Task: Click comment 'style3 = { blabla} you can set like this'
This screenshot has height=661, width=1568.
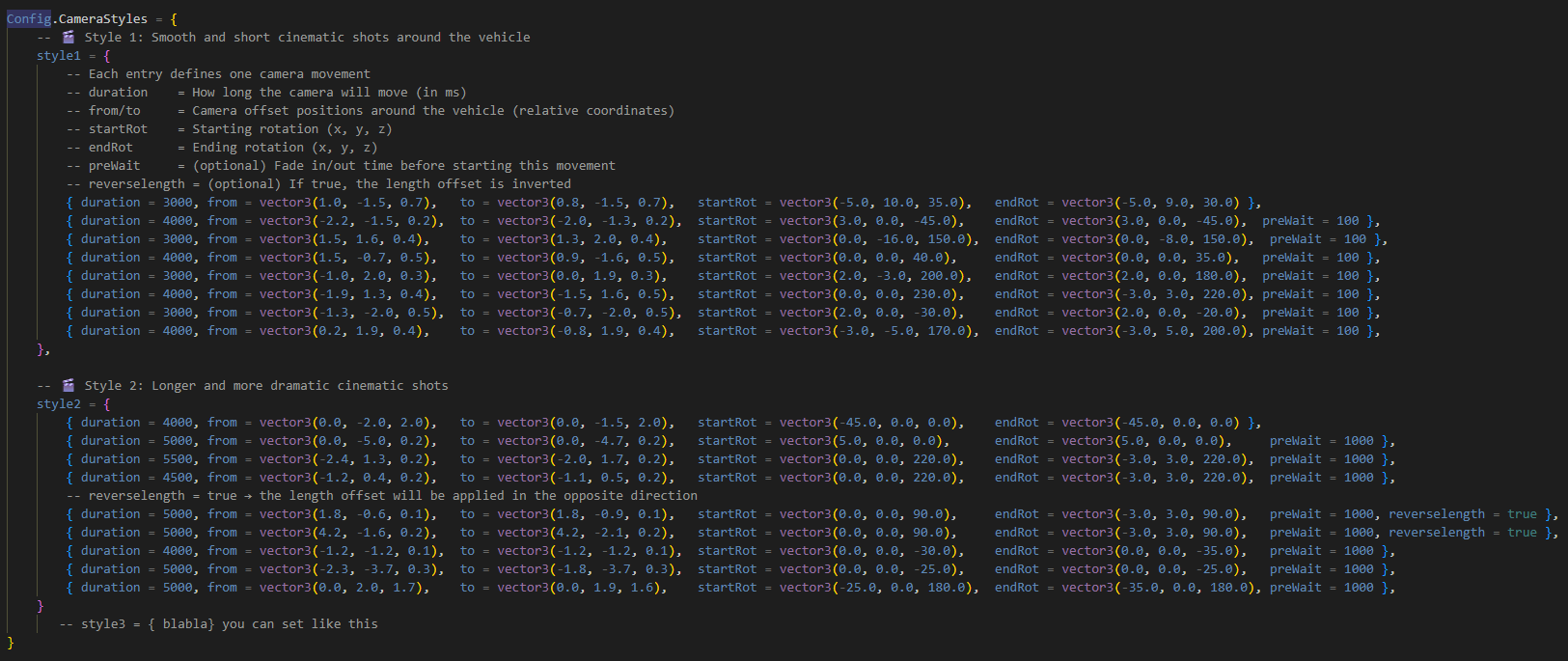Action: [x=230, y=624]
